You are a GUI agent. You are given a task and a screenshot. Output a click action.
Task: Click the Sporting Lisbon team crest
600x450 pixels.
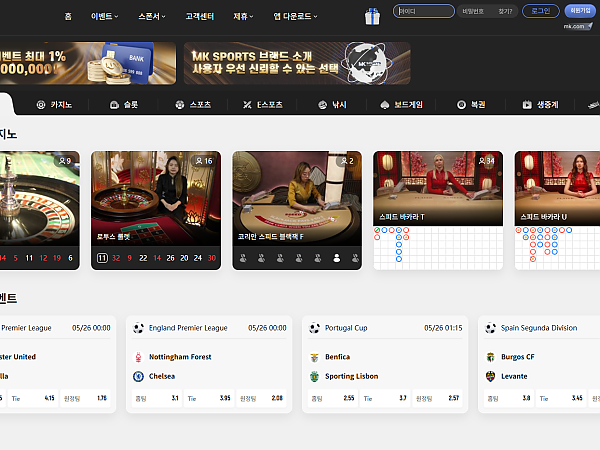point(314,376)
